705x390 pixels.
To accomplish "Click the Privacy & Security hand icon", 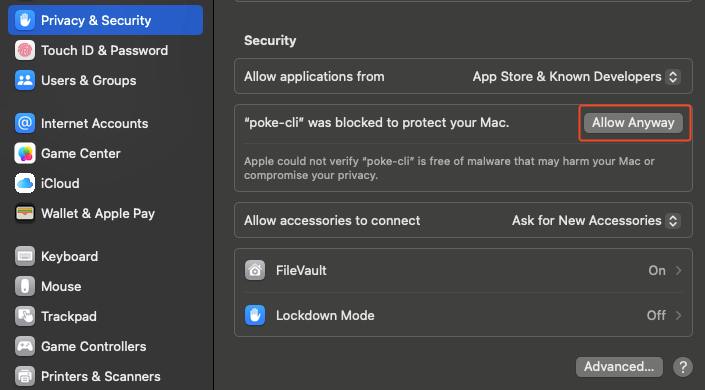I will pos(25,20).
